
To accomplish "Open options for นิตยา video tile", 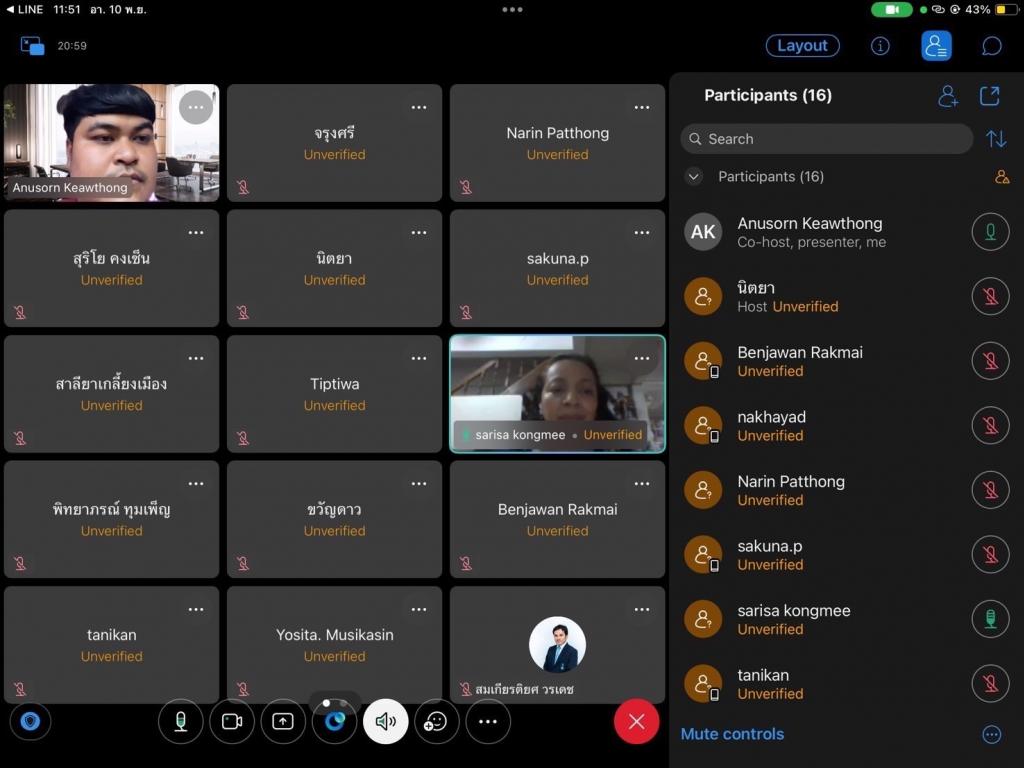I will pyautogui.click(x=419, y=232).
